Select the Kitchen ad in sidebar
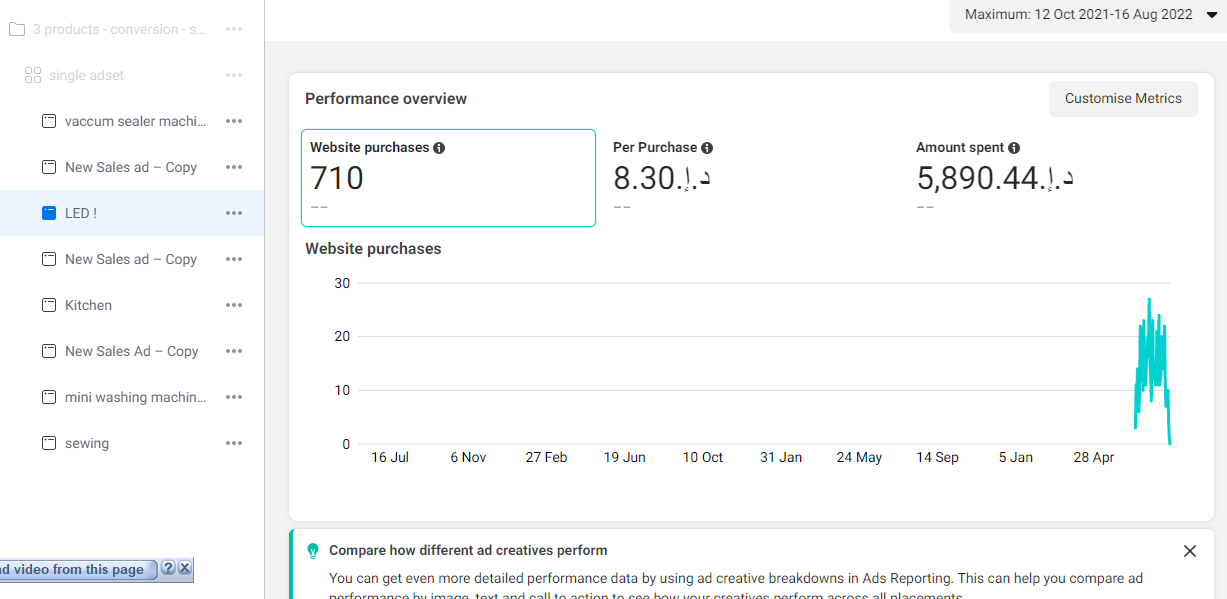 88,305
